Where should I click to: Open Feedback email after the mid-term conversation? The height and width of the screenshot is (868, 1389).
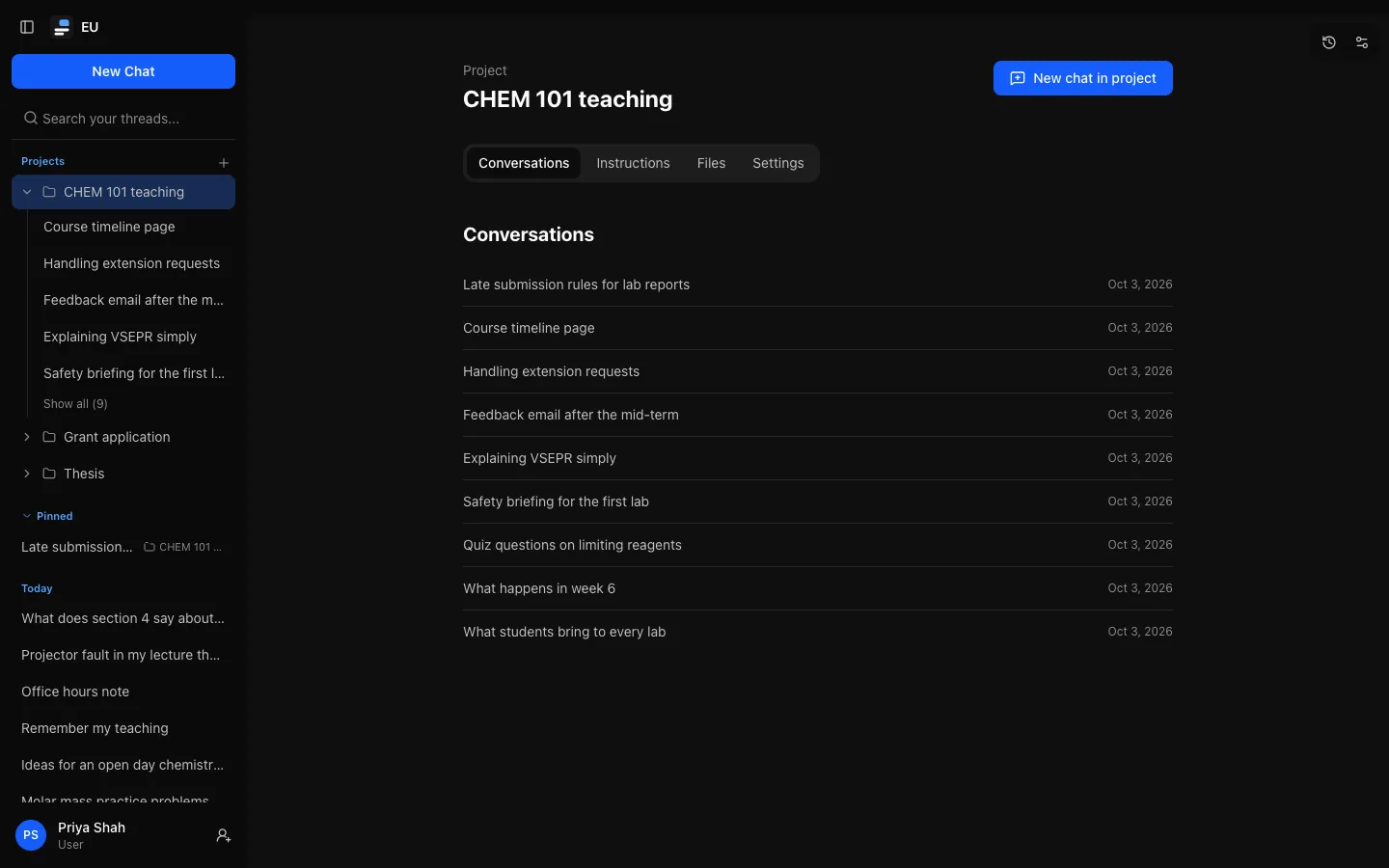coord(818,415)
